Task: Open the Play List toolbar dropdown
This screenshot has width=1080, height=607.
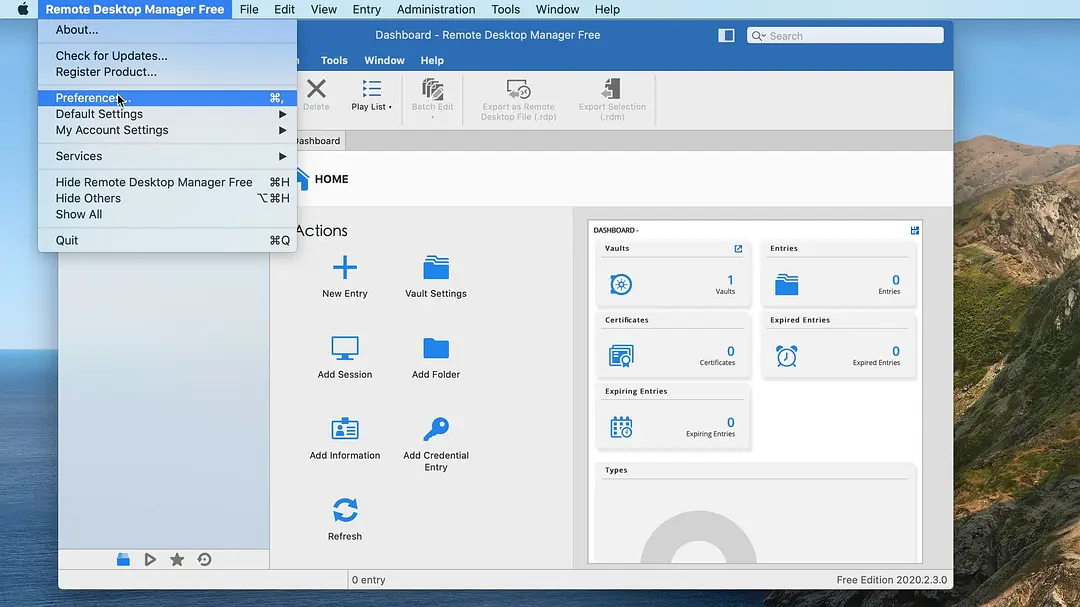Action: pyautogui.click(x=371, y=95)
